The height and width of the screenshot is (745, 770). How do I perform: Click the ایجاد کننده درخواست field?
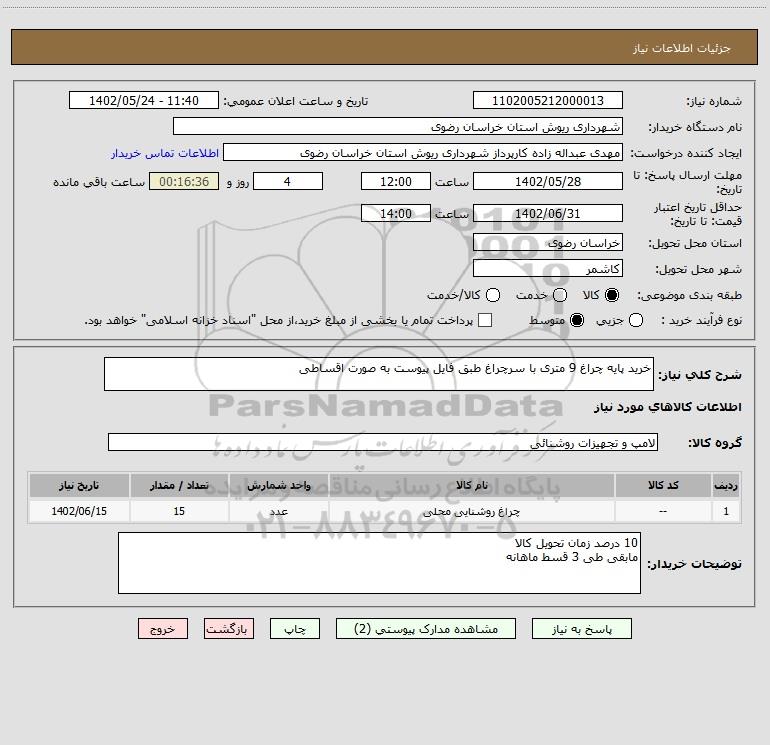[422, 153]
